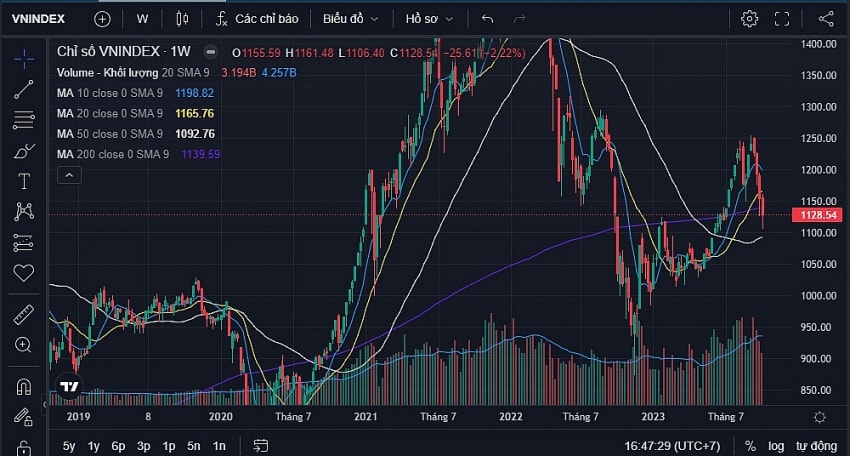The image size is (850, 456).
Task: Toggle tự động auto scale
Action: pos(816,446)
